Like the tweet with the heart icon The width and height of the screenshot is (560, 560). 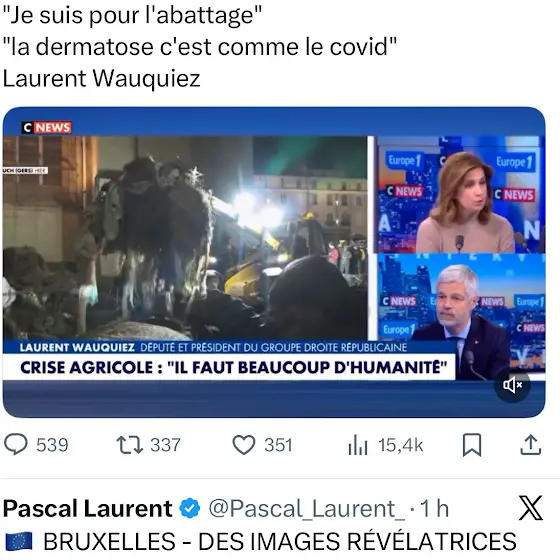click(x=244, y=445)
